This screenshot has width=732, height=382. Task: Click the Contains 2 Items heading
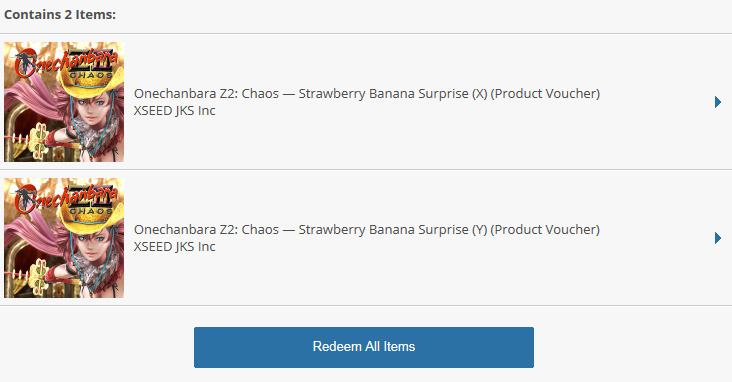click(60, 14)
